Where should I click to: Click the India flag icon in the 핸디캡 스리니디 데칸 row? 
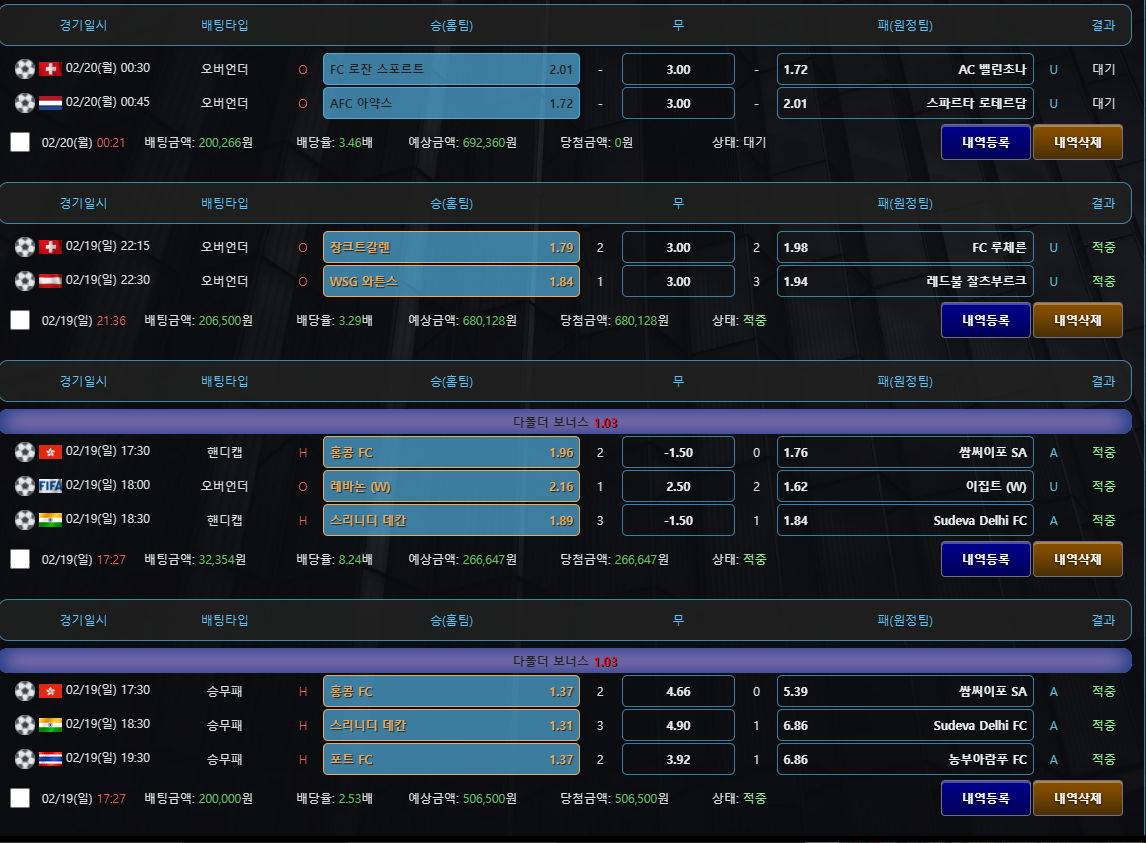tap(50, 520)
